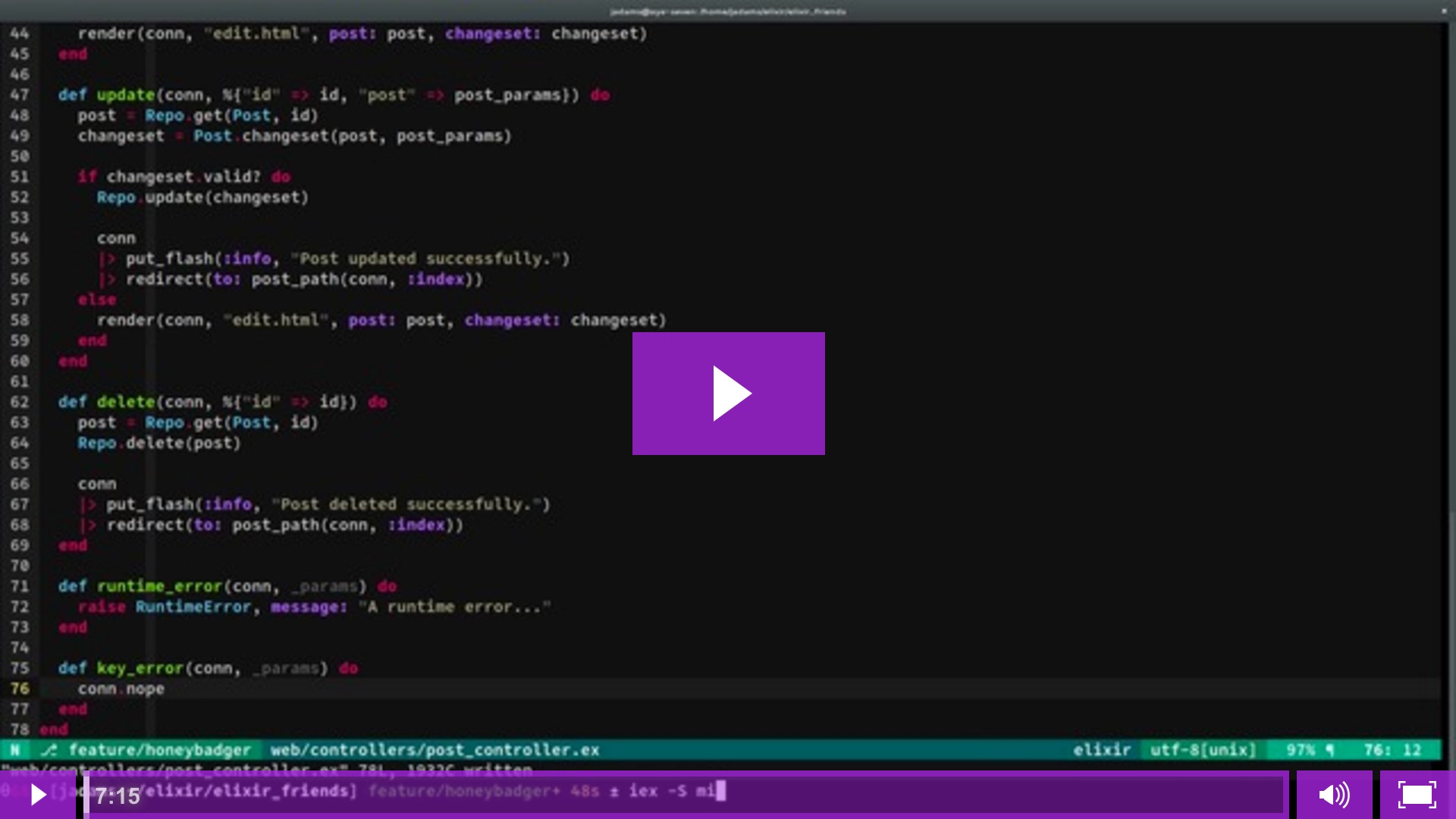Click the git branch icon in status line
Screen dimensions: 1456x819
[49, 750]
